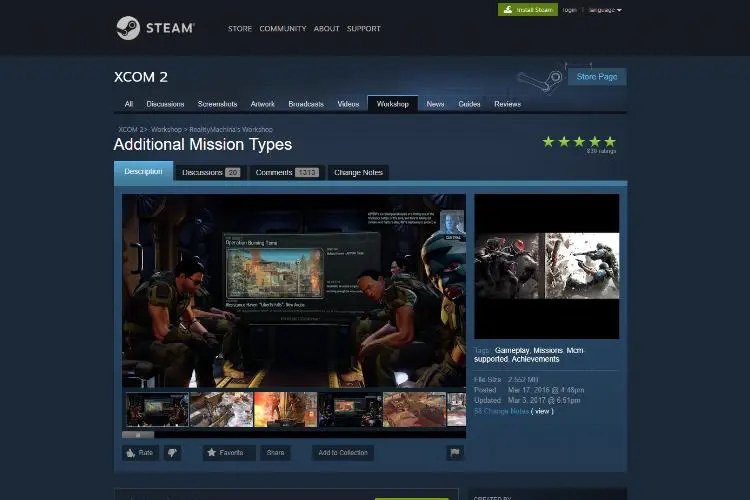The height and width of the screenshot is (500, 750).
Task: Click the thumbnail strip scrollbar handle
Action: [x=138, y=435]
